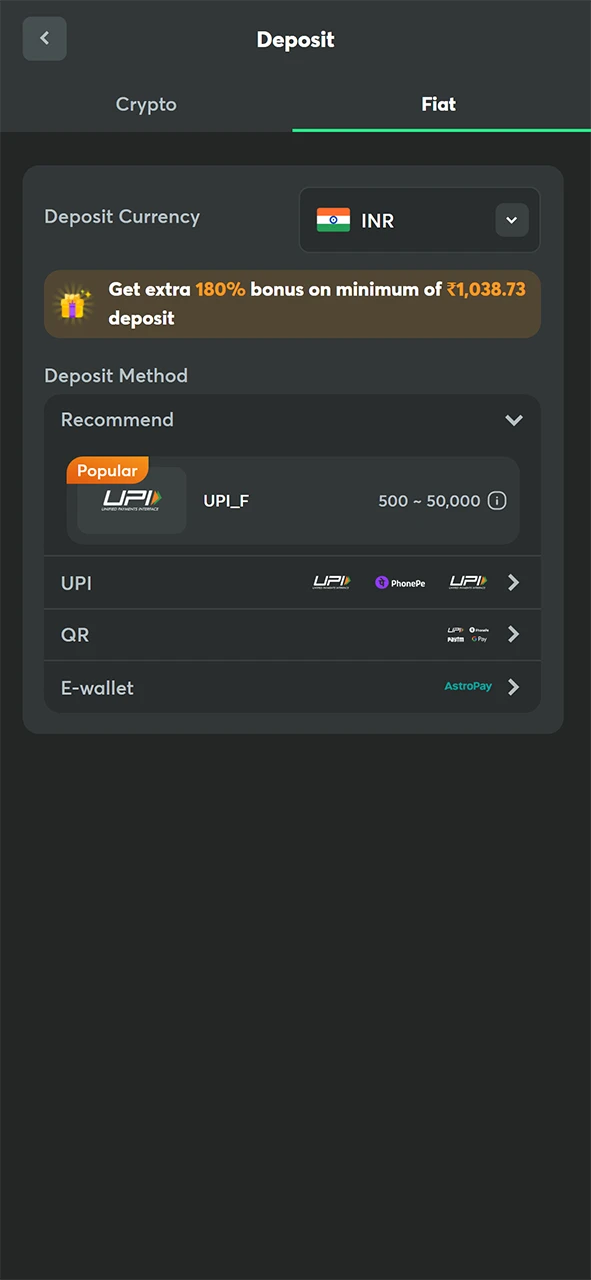The height and width of the screenshot is (1280, 591).
Task: Click the Indian flag icon in currency selector
Action: coord(333,220)
